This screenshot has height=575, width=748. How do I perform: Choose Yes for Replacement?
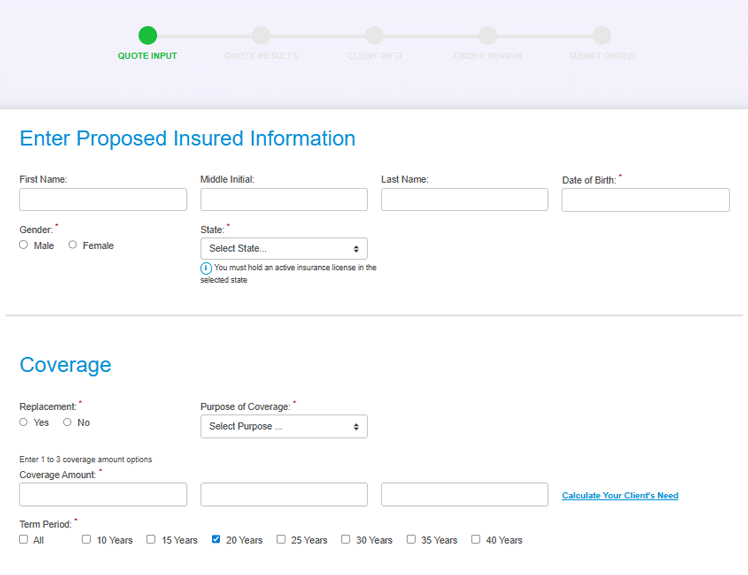(x=24, y=422)
